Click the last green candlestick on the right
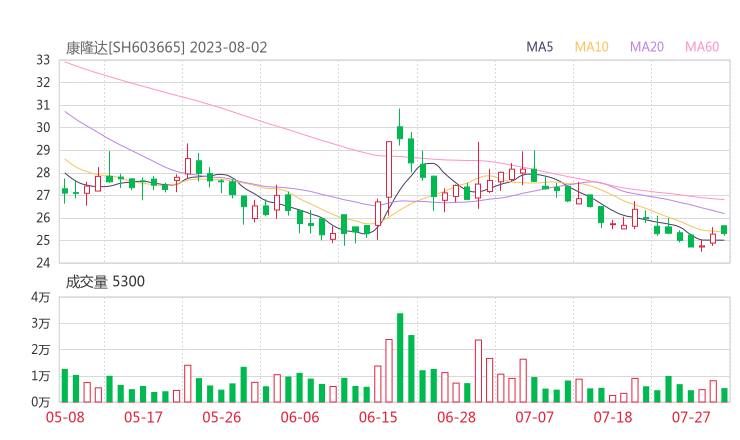Image resolution: width=740 pixels, height=440 pixels. (x=724, y=230)
